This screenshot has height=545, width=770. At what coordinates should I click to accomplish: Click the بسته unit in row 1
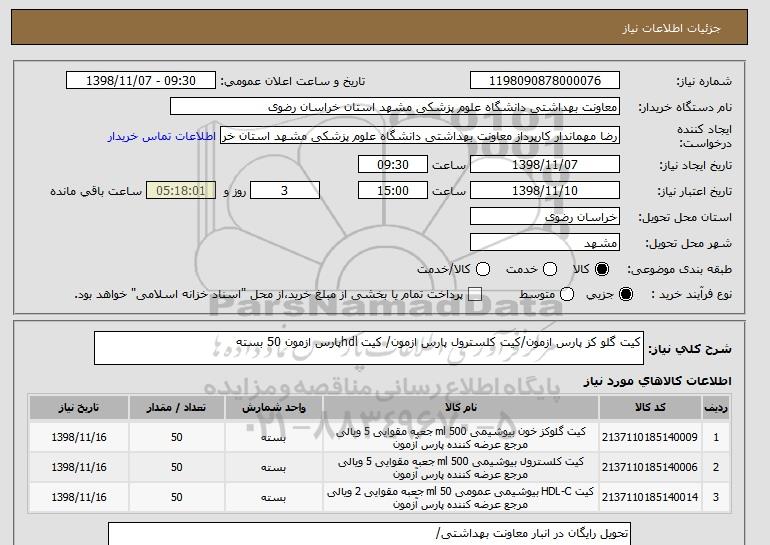(x=274, y=437)
